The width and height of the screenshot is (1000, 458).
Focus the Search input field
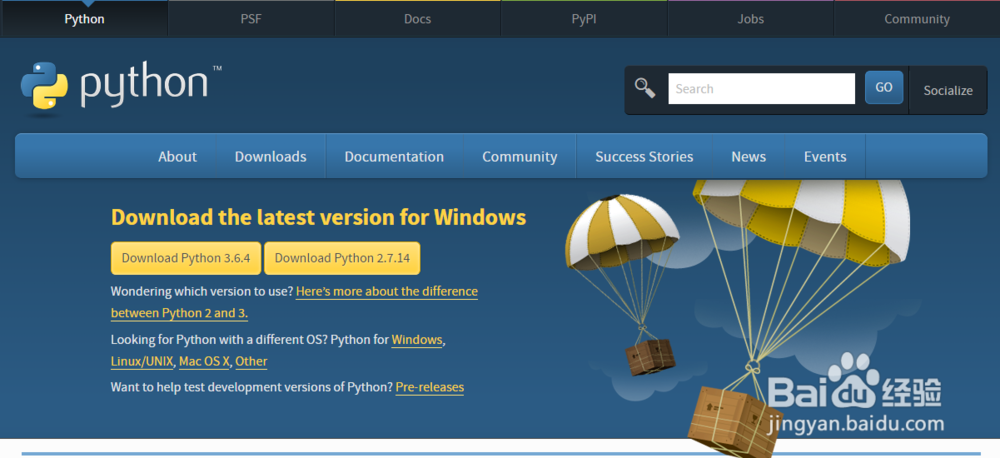761,89
